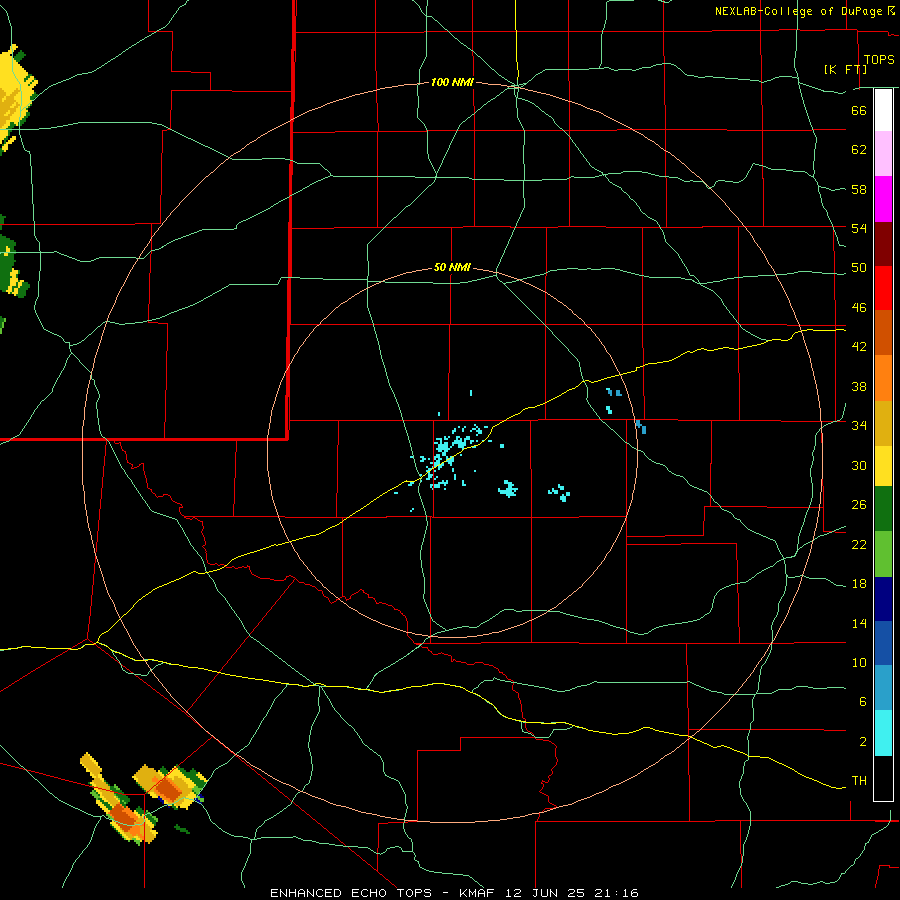Click the legend value "54"
This screenshot has height=900, width=900.
(x=859, y=228)
